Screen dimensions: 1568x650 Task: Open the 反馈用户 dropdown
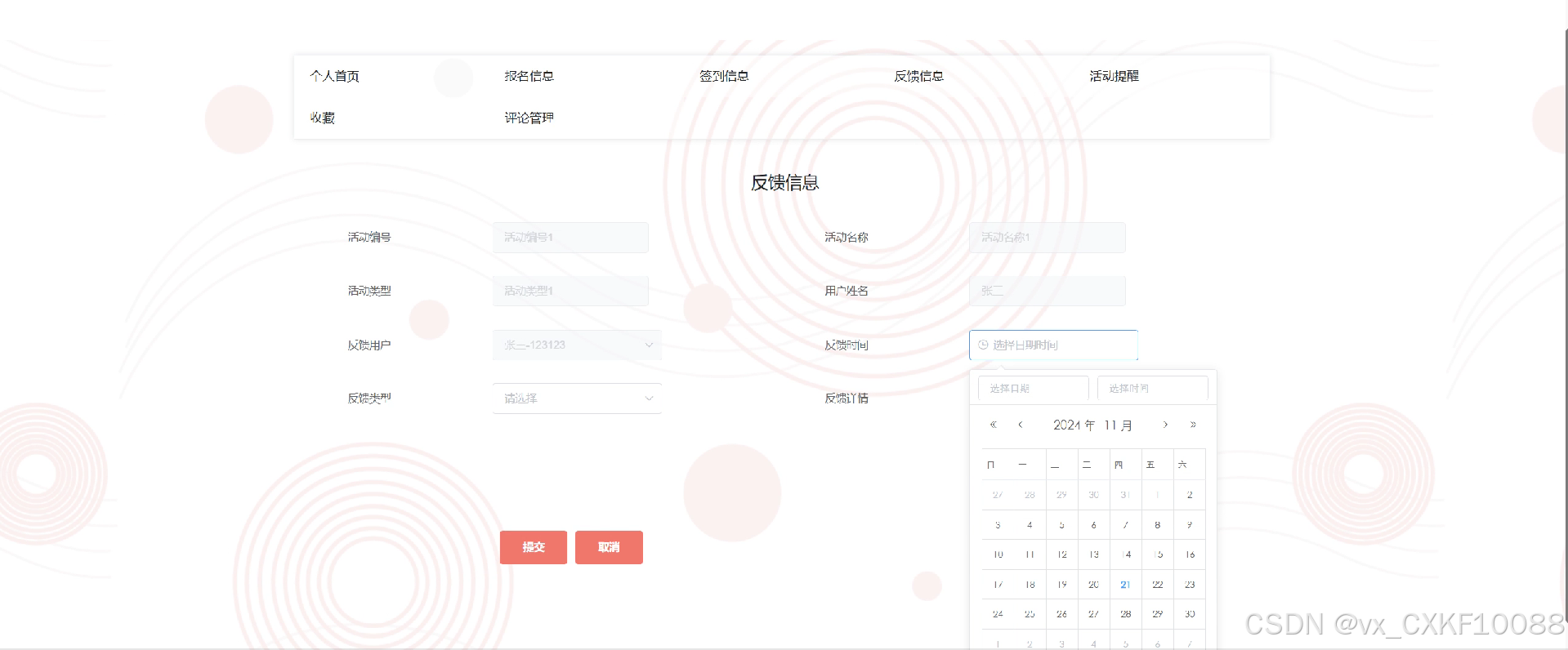[x=577, y=345]
